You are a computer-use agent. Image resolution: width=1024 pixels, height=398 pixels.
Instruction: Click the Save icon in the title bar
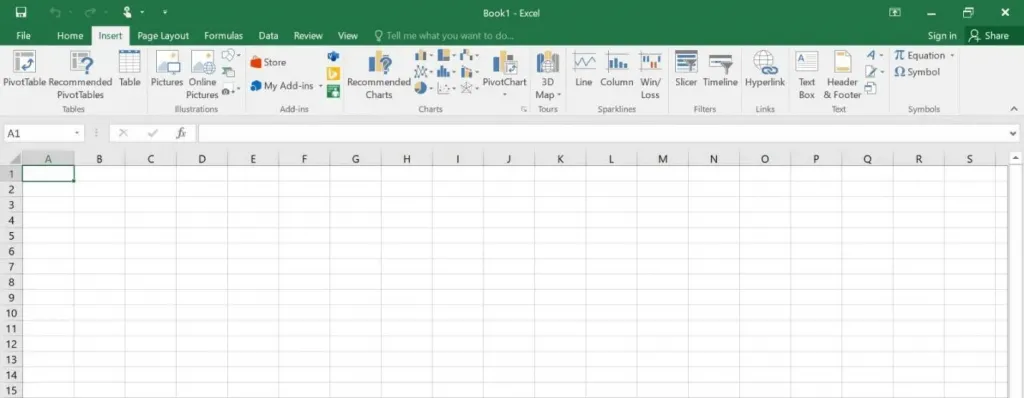pyautogui.click(x=21, y=12)
